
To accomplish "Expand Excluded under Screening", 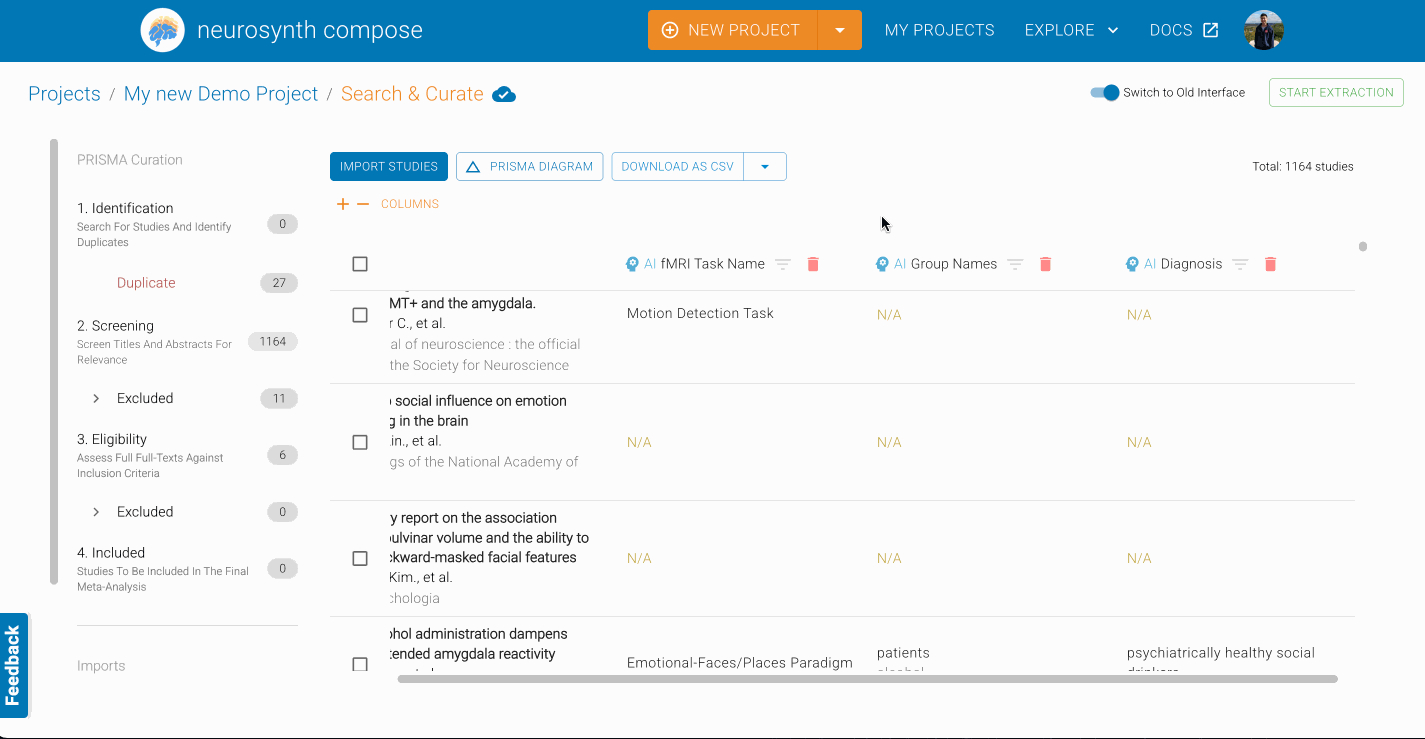I will 96,398.
